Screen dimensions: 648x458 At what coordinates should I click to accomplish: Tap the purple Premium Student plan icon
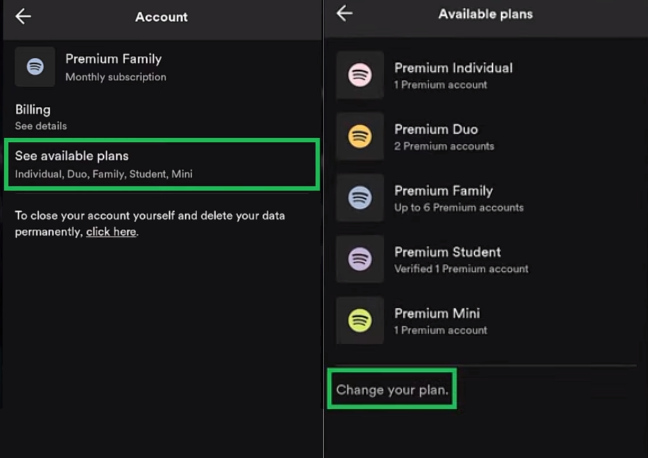(x=360, y=259)
